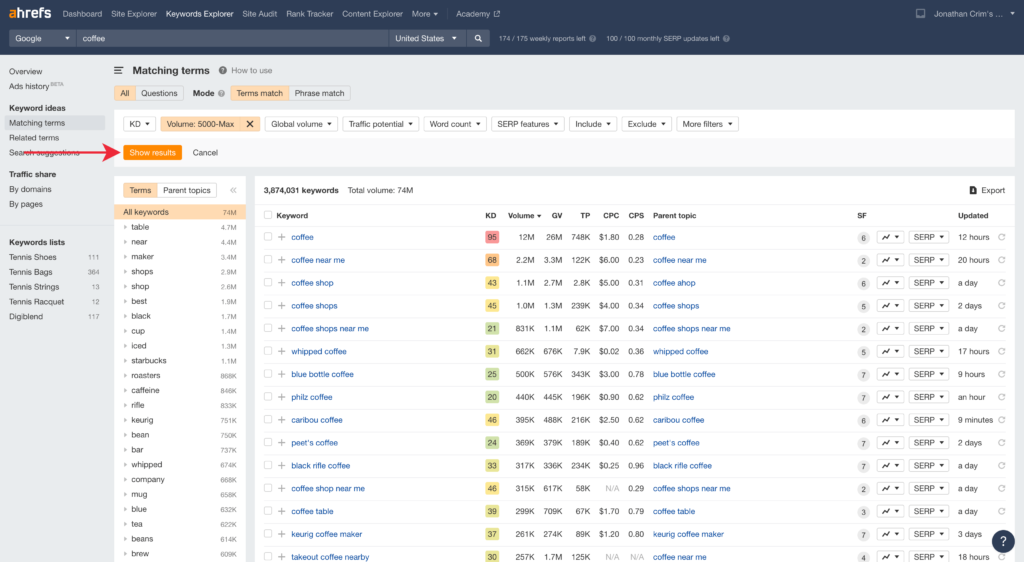Image resolution: width=1024 pixels, height=562 pixels.
Task: Click the keyword search field containing coffee
Action: (232, 39)
